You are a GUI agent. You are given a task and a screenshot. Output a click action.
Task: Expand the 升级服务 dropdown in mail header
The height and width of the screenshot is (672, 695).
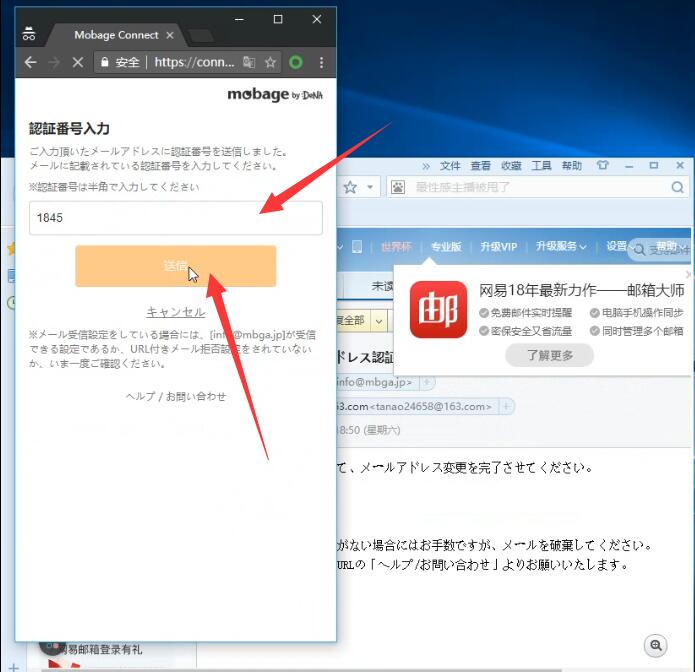[561, 246]
